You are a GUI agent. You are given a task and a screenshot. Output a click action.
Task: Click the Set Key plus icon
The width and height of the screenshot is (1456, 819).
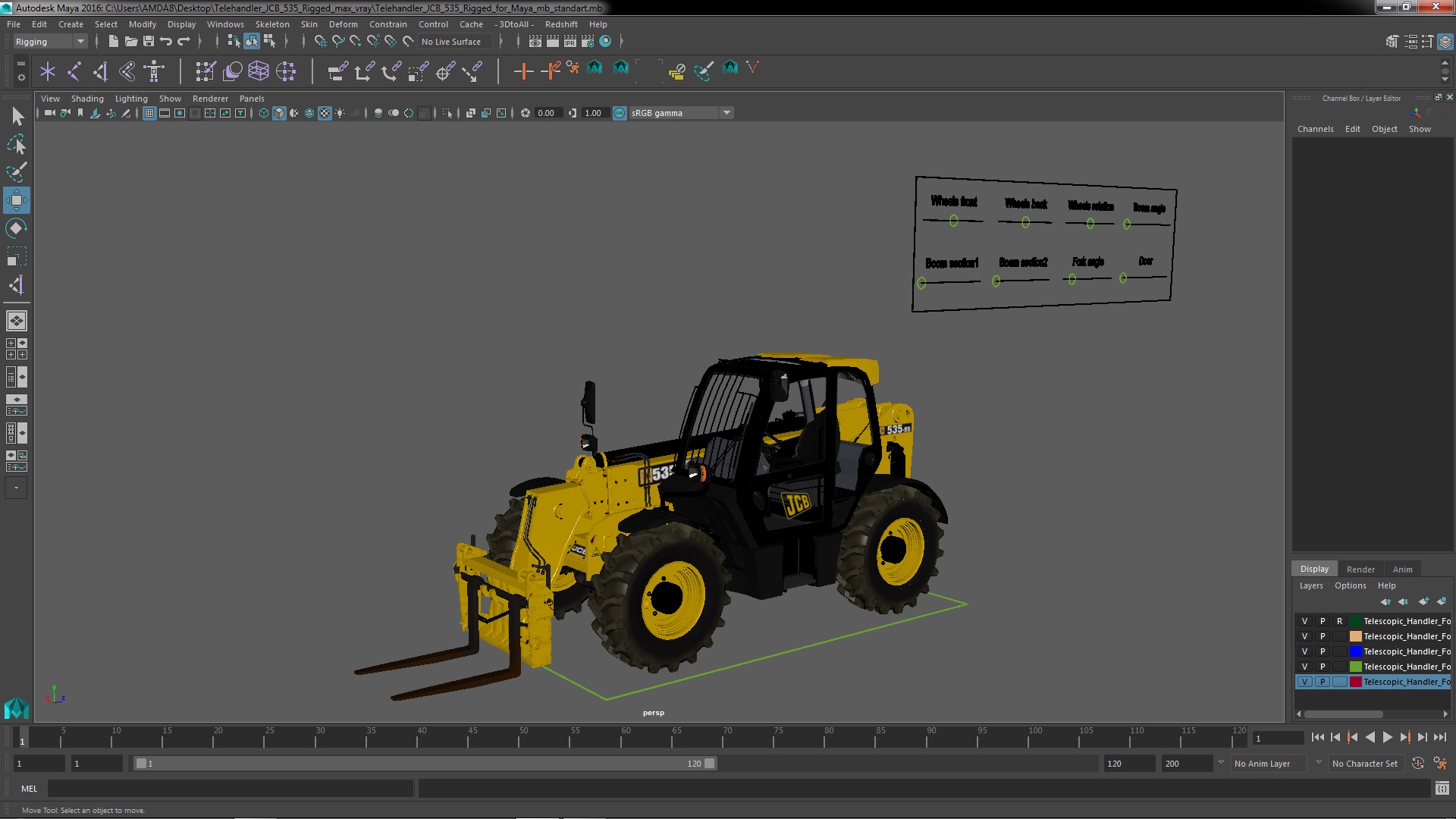pos(523,71)
